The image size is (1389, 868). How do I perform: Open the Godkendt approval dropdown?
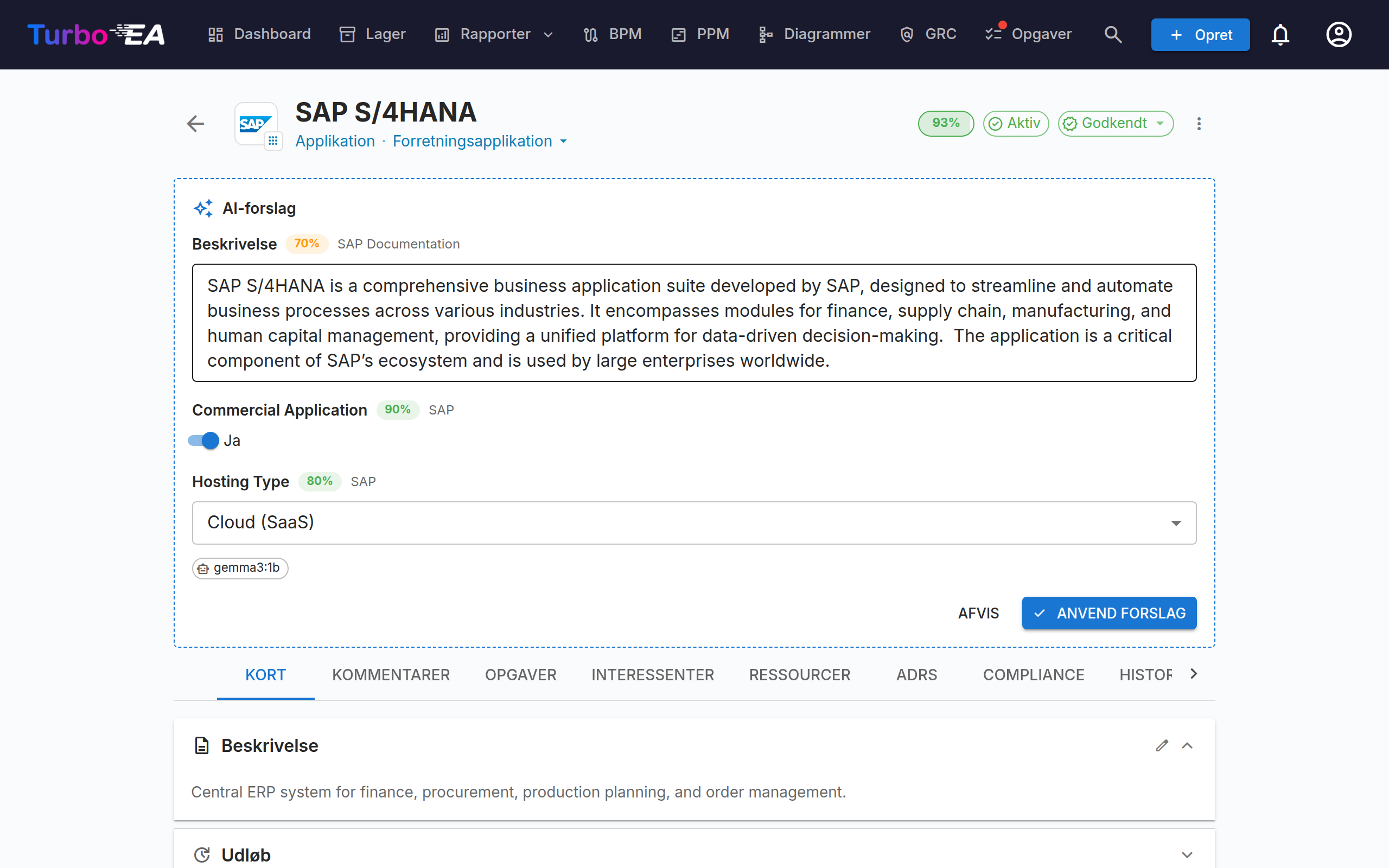coord(1115,124)
